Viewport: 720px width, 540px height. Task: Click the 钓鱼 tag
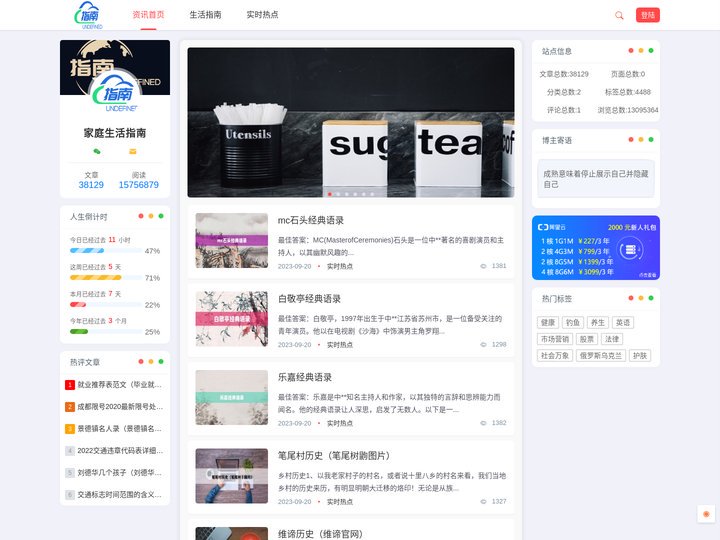tap(573, 323)
